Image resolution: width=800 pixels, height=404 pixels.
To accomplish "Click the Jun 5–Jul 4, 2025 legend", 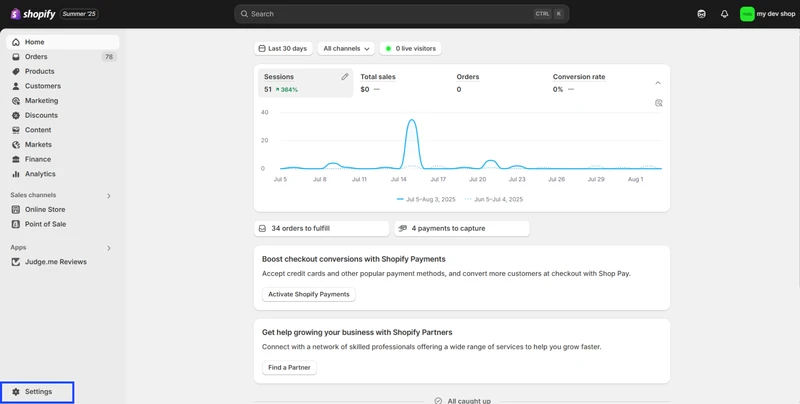I will click(x=494, y=199).
